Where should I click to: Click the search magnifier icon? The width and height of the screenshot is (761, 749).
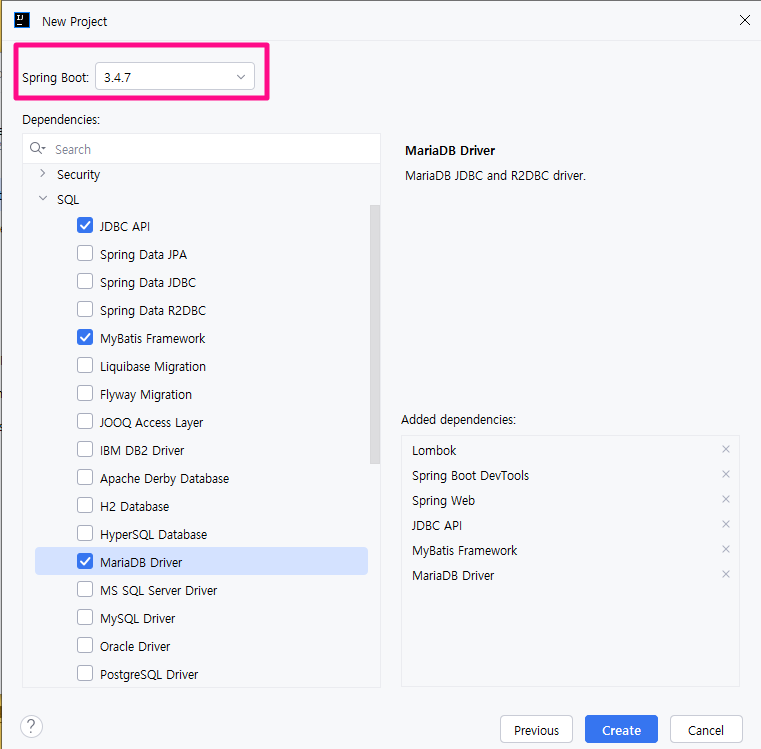(x=37, y=148)
